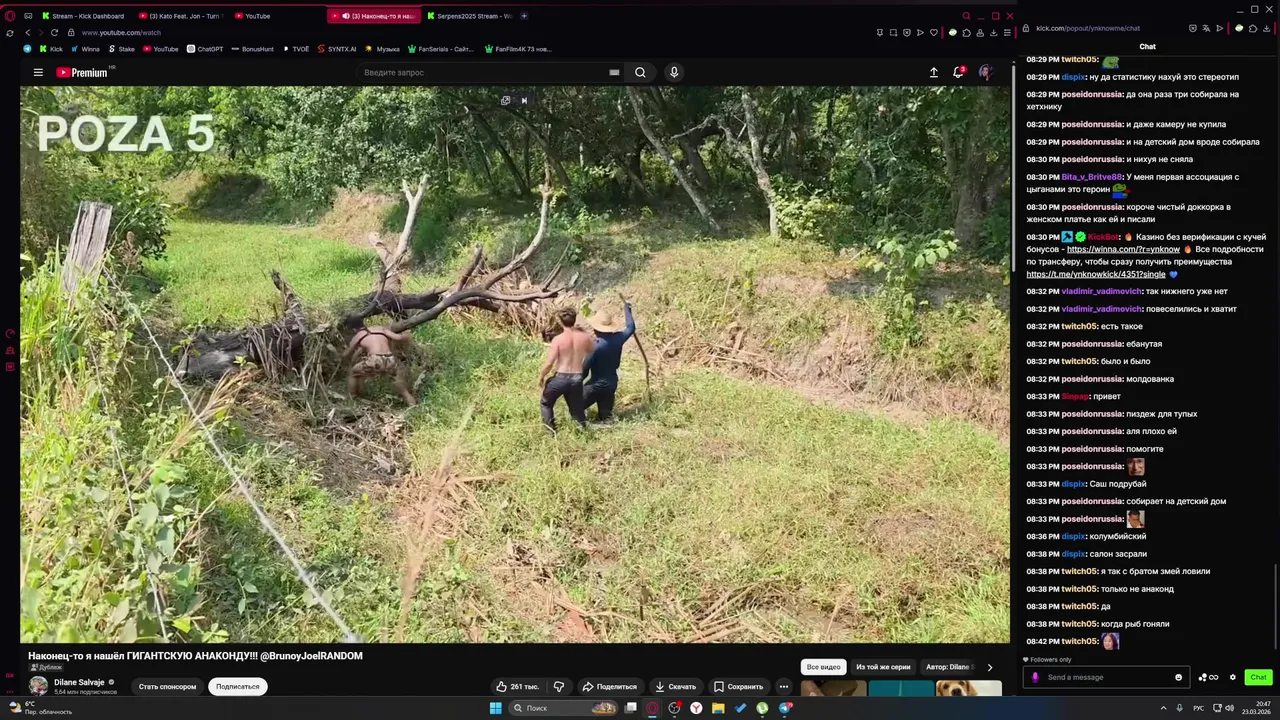Select the Автор: Dilane chip
Viewport: 1280px width, 720px height.
pyautogui.click(x=948, y=667)
